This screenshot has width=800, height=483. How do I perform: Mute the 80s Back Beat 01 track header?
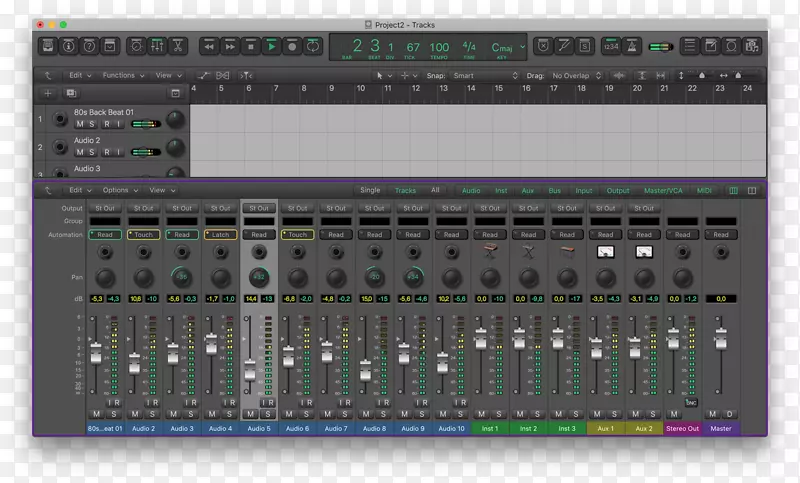[80, 124]
